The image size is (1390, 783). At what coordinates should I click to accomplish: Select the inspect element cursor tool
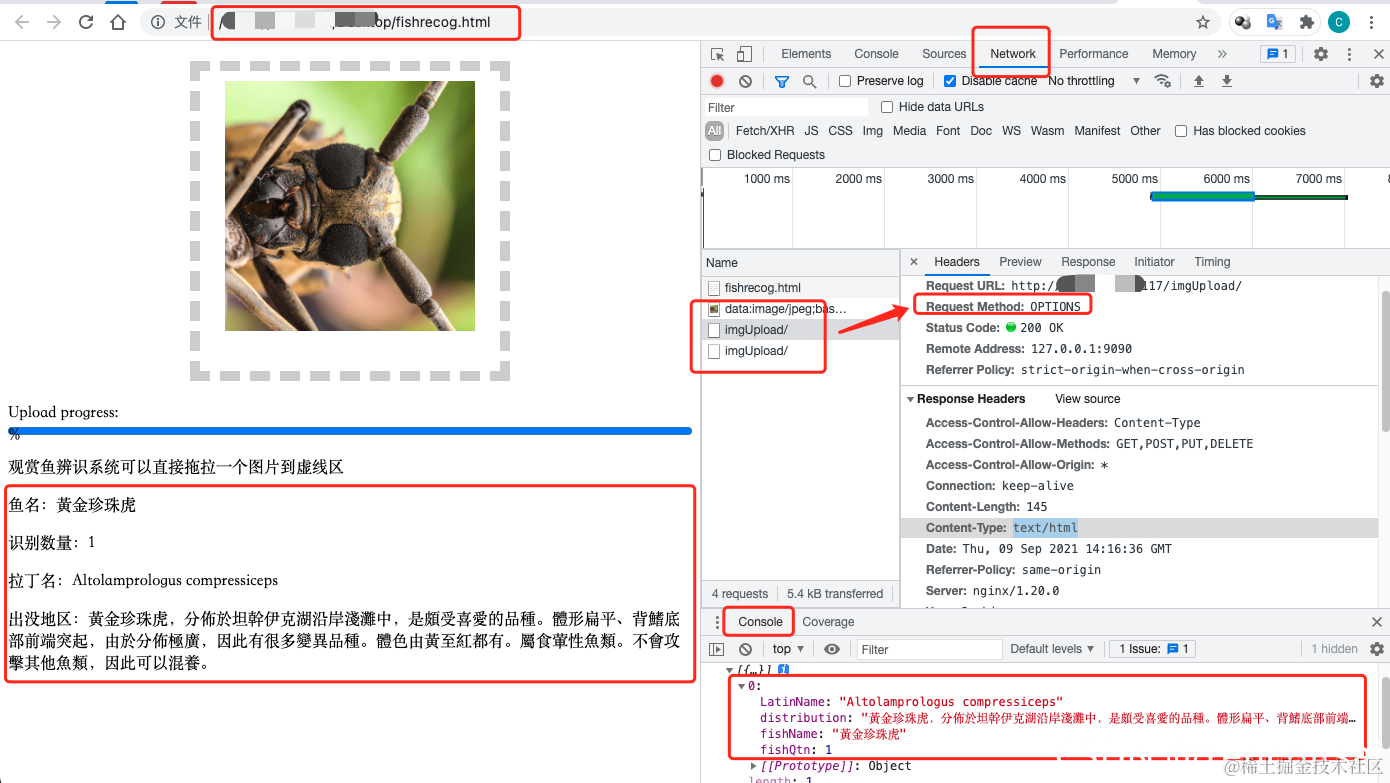point(716,53)
